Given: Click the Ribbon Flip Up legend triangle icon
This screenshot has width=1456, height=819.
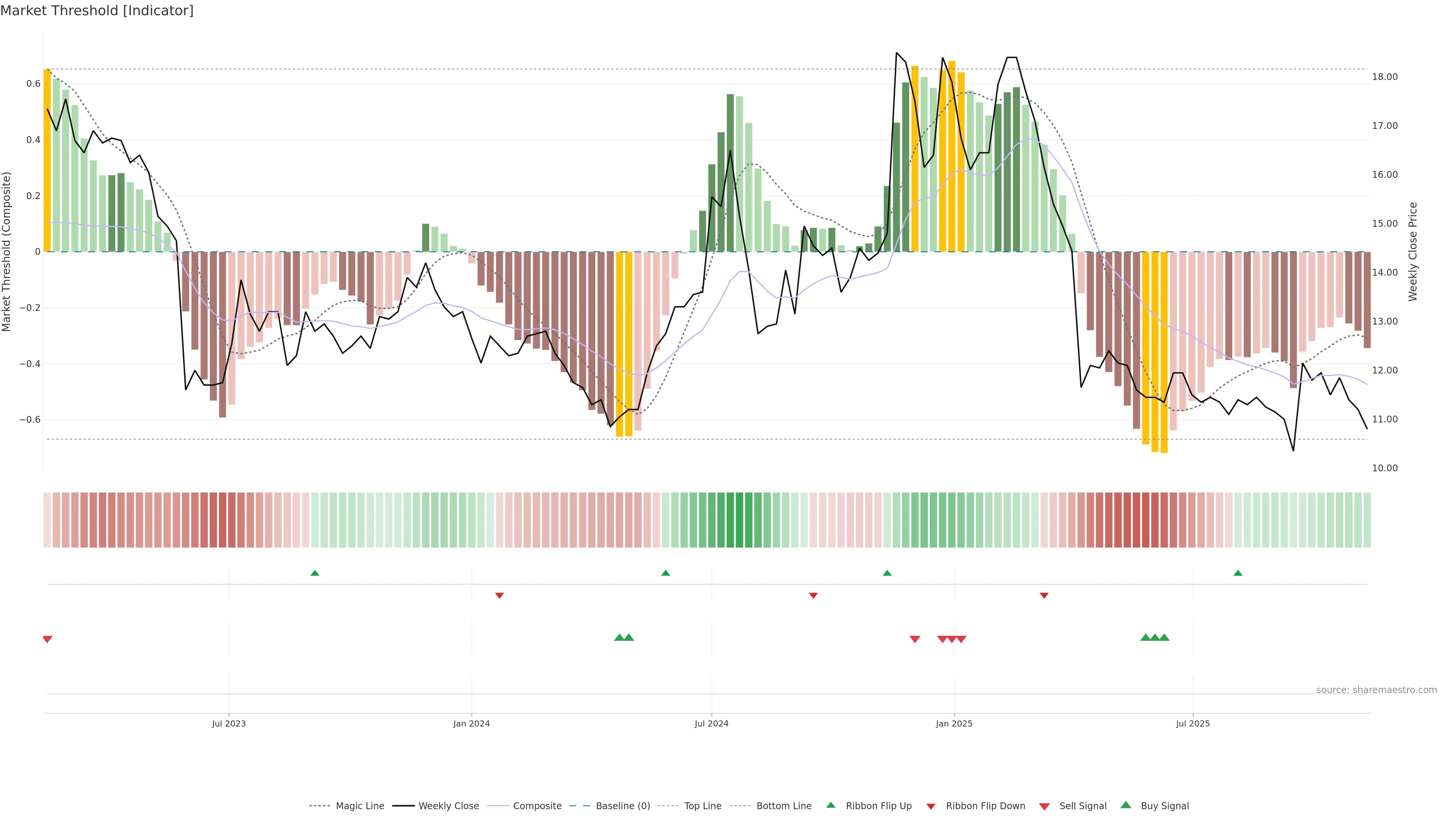Looking at the screenshot, I should pyautogui.click(x=830, y=805).
